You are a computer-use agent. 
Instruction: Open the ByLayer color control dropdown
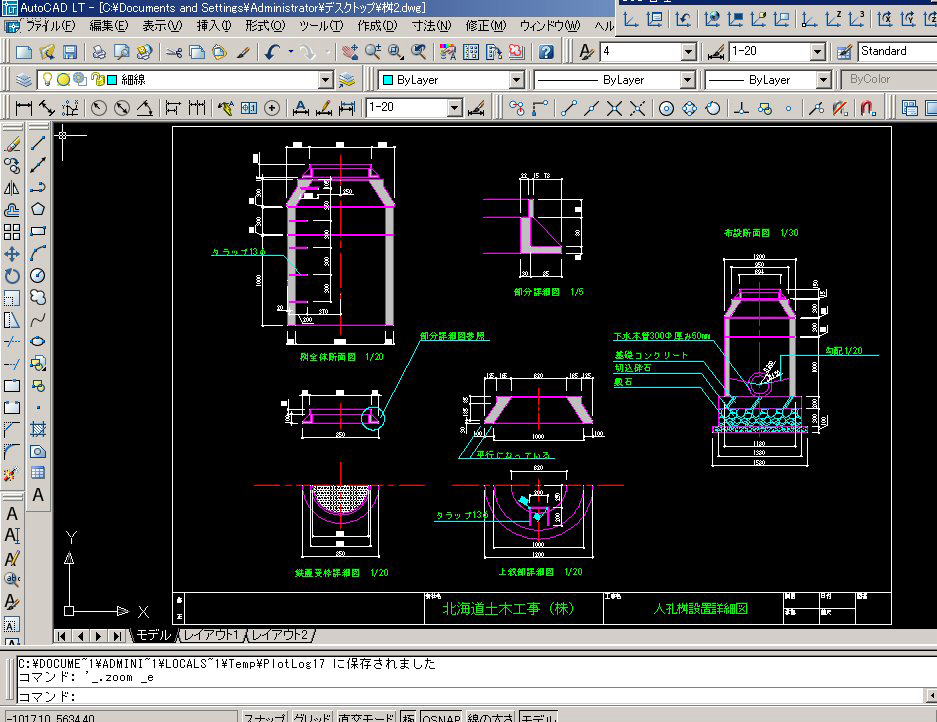(516, 79)
